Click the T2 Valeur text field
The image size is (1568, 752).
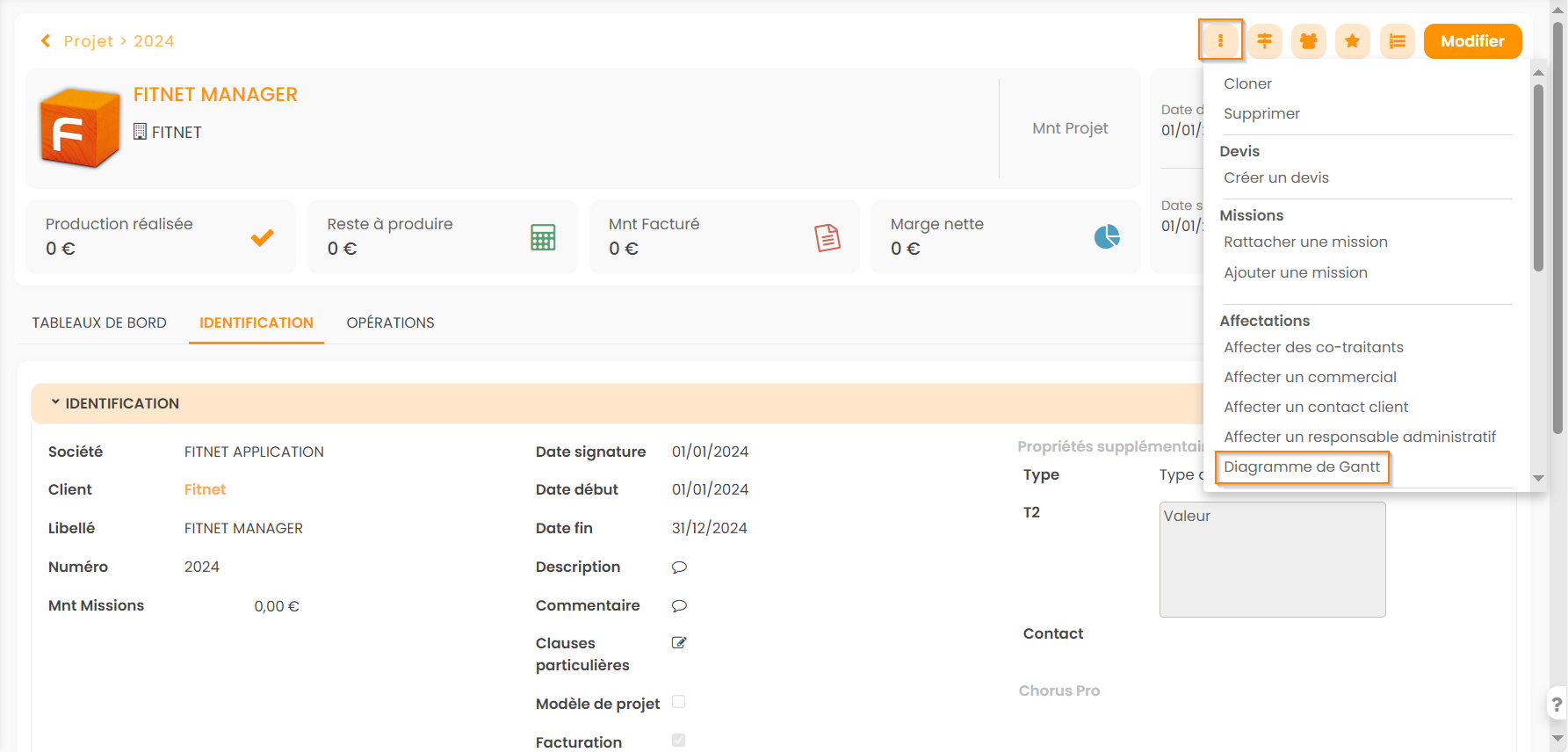1272,560
